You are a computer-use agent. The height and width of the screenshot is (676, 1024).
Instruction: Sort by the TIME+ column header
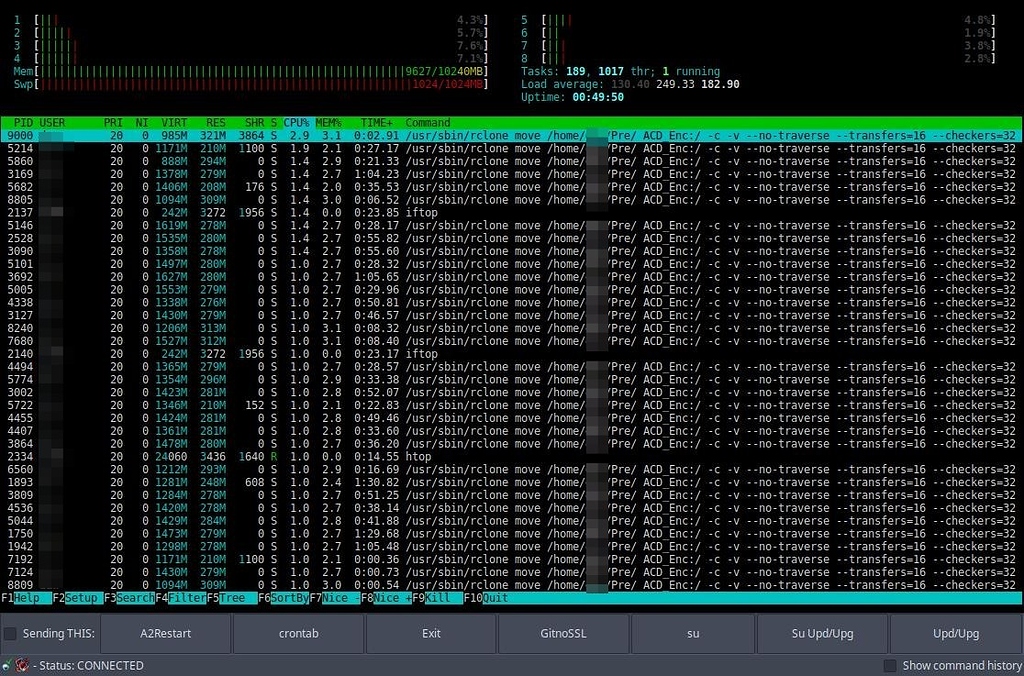point(377,123)
